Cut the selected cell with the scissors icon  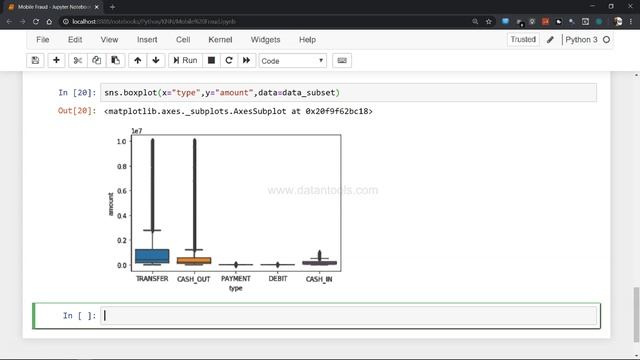point(78,60)
